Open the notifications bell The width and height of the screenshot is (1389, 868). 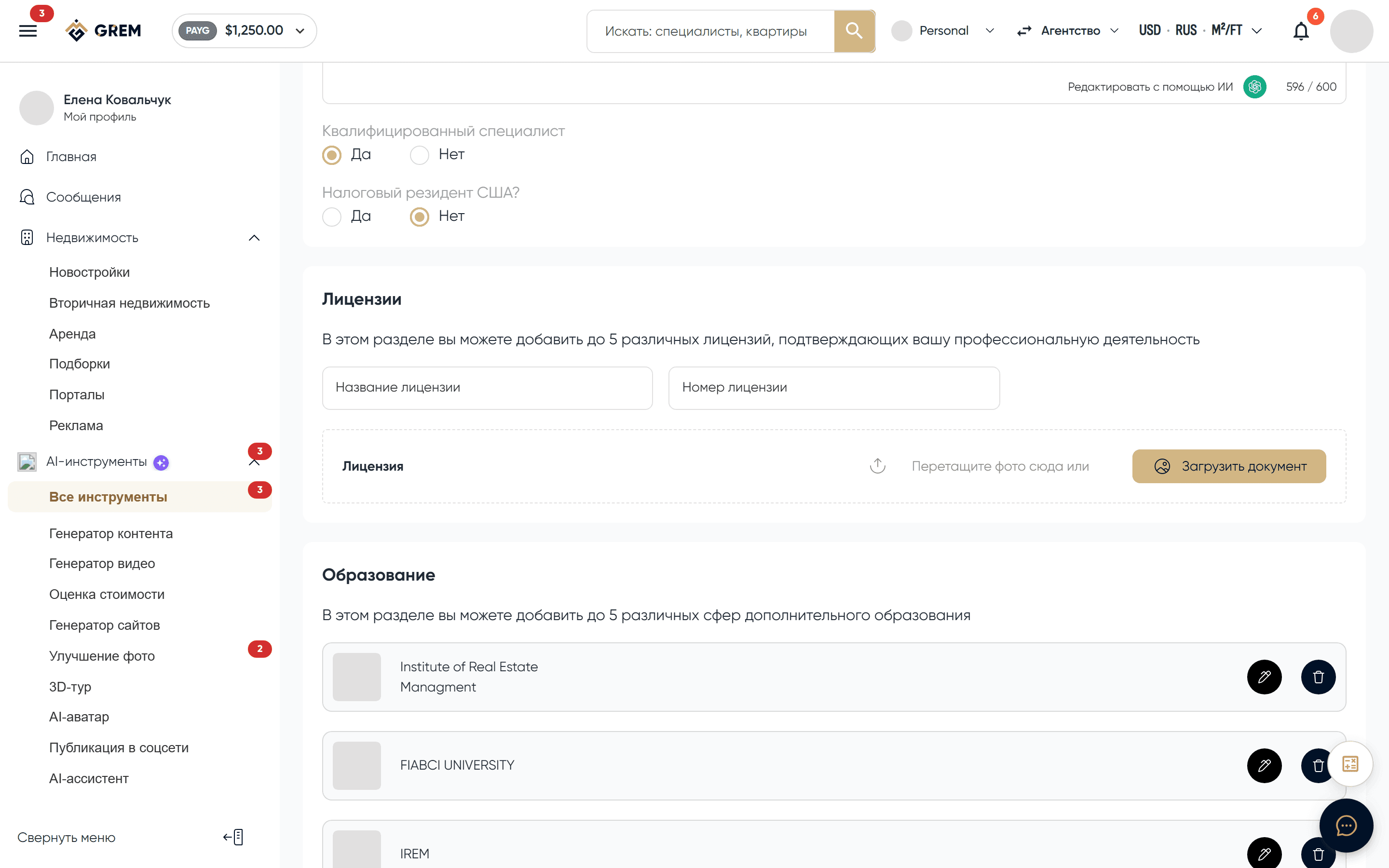coord(1301,31)
